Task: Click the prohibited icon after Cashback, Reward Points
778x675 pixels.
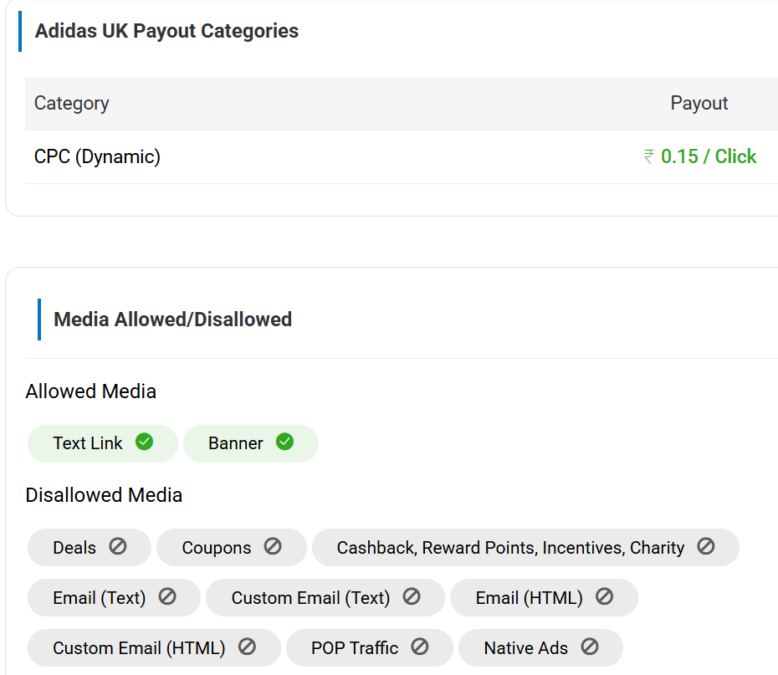Action: (x=706, y=547)
